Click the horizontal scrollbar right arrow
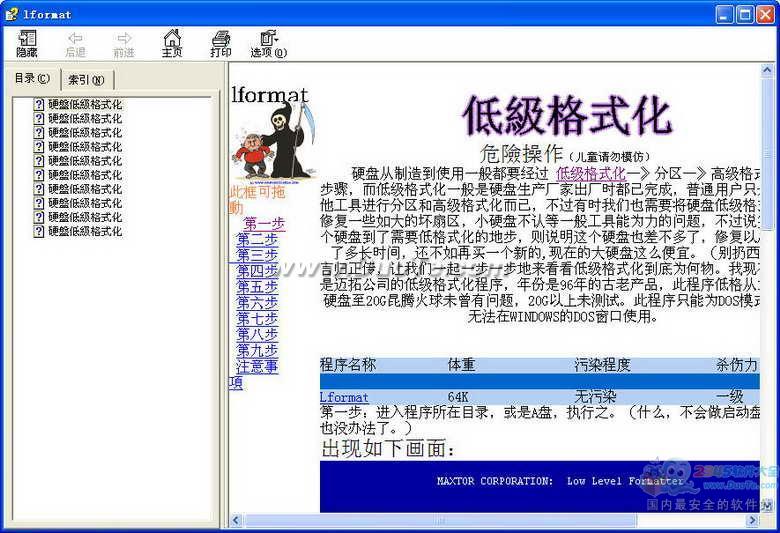This screenshot has width=780, height=533. click(x=753, y=521)
